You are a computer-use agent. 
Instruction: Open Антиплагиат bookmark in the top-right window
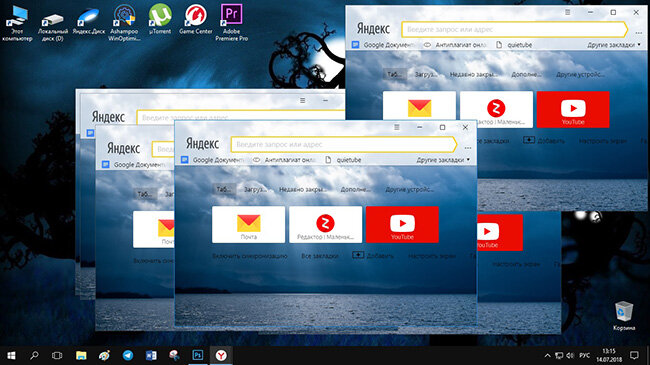click(x=456, y=45)
